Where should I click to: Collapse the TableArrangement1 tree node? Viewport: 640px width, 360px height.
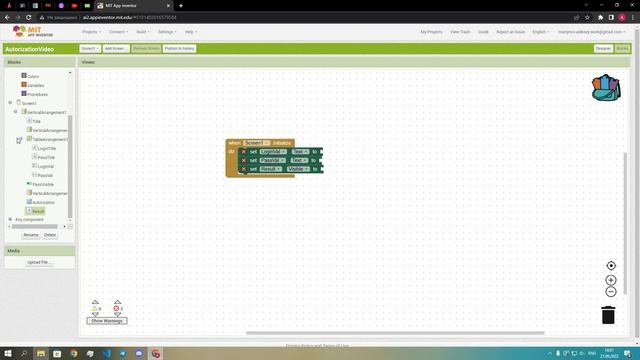click(19, 140)
